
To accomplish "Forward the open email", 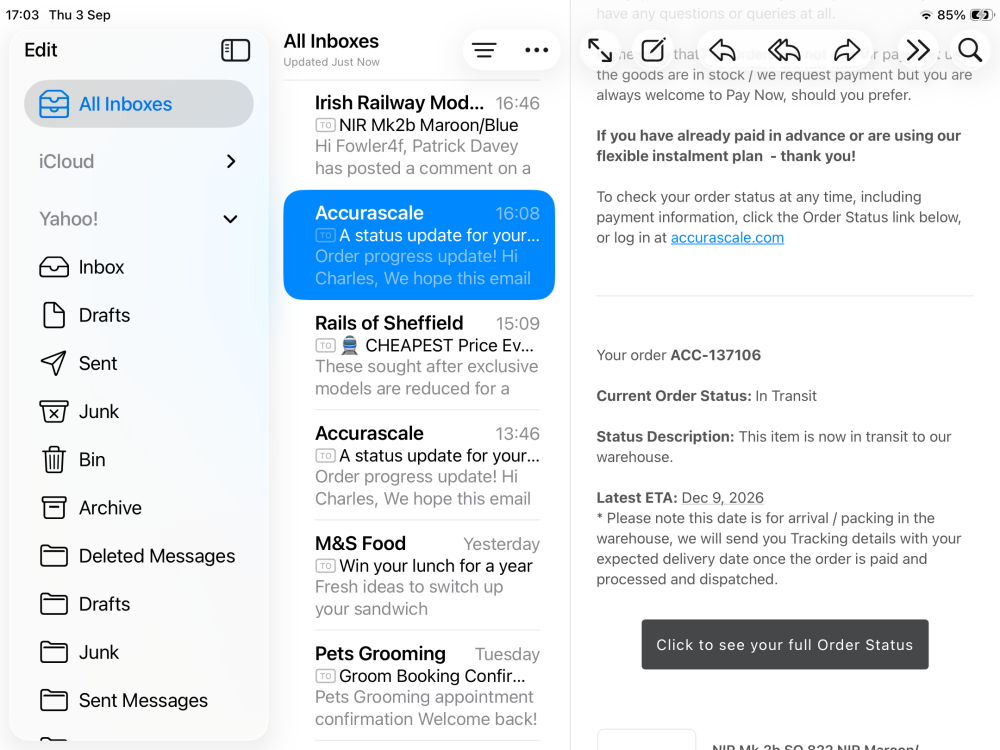I will point(847,50).
